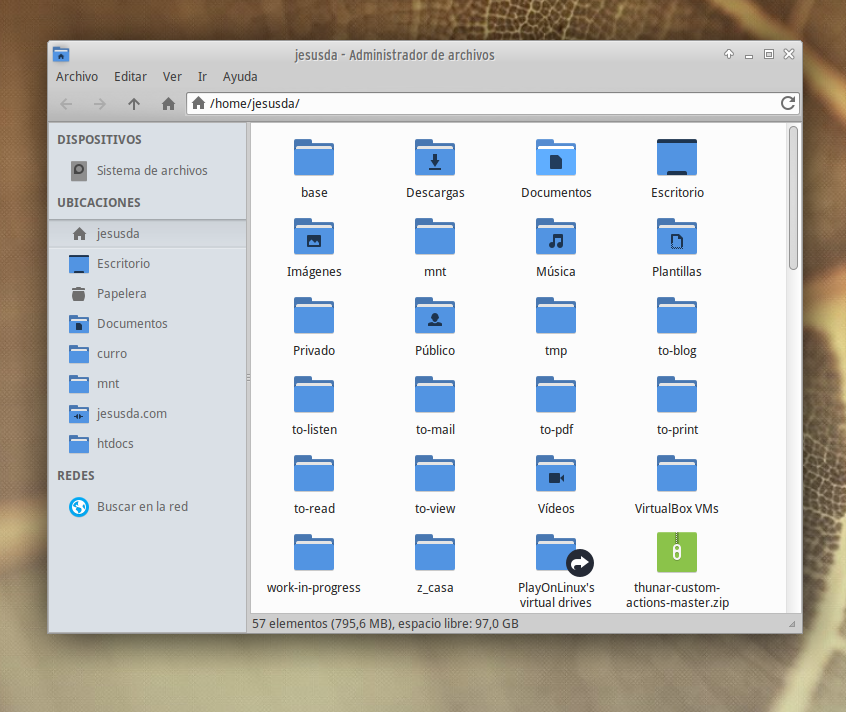The height and width of the screenshot is (712, 846).
Task: Open the VirtualBox VMs folder
Action: pyautogui.click(x=677, y=473)
